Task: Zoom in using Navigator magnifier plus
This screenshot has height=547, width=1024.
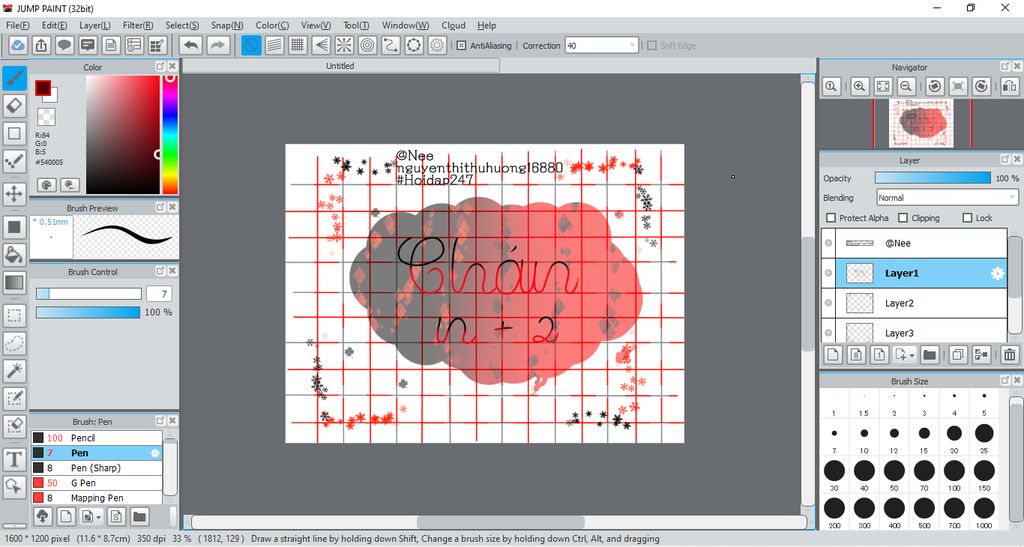Action: [x=859, y=86]
